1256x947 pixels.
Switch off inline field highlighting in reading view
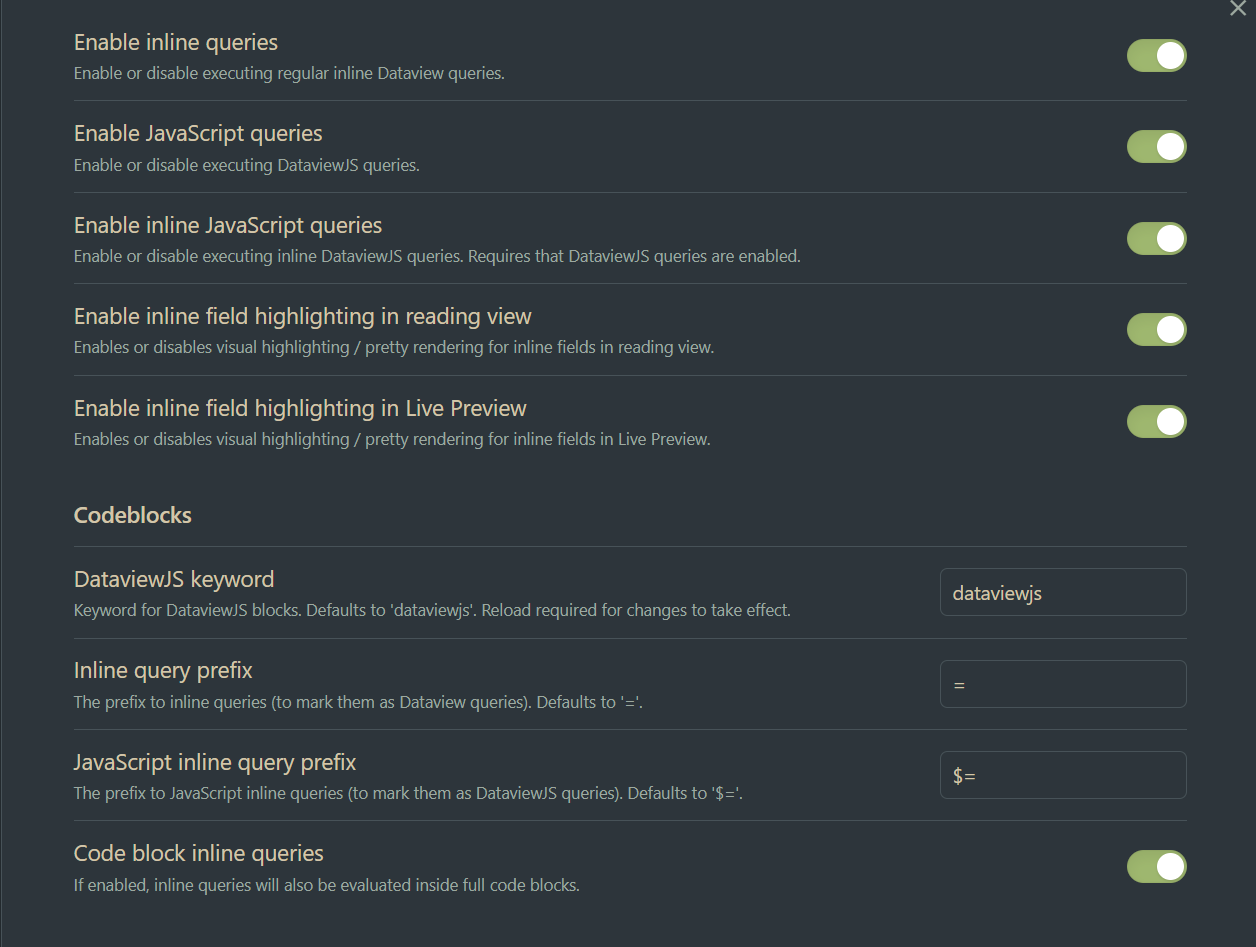tap(1157, 330)
